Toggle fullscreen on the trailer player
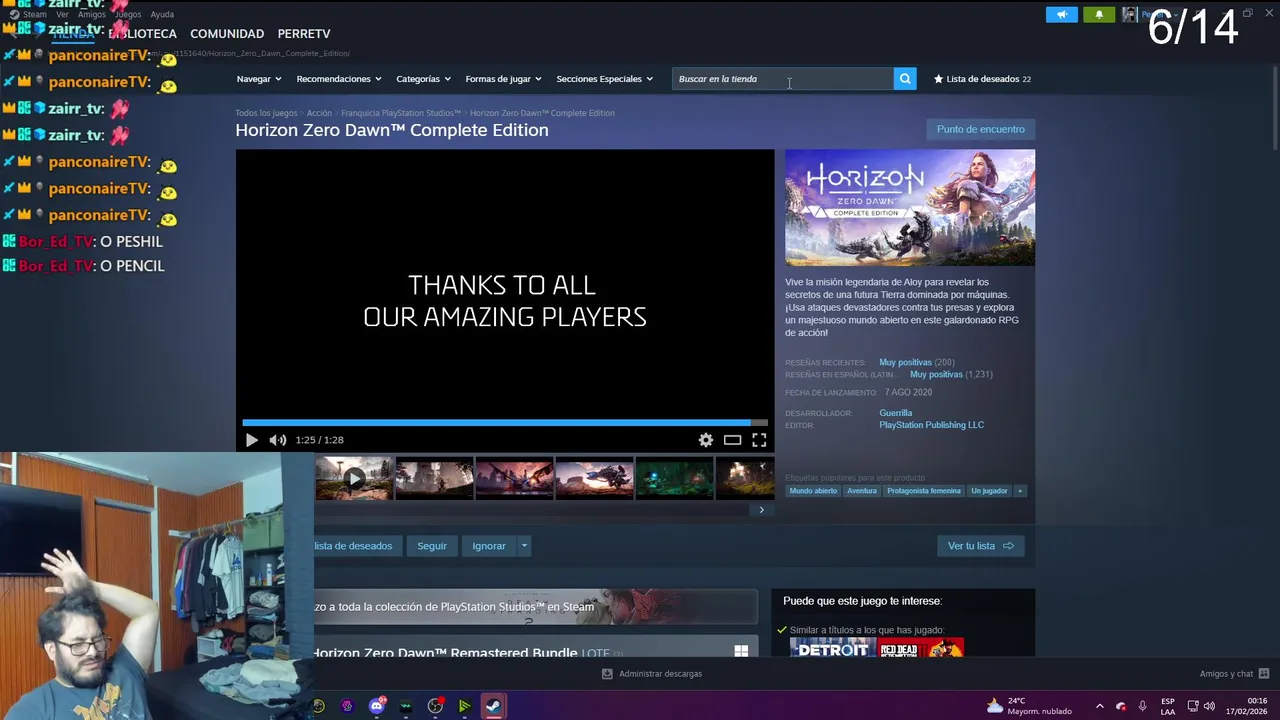This screenshot has width=1280, height=720. (x=759, y=440)
